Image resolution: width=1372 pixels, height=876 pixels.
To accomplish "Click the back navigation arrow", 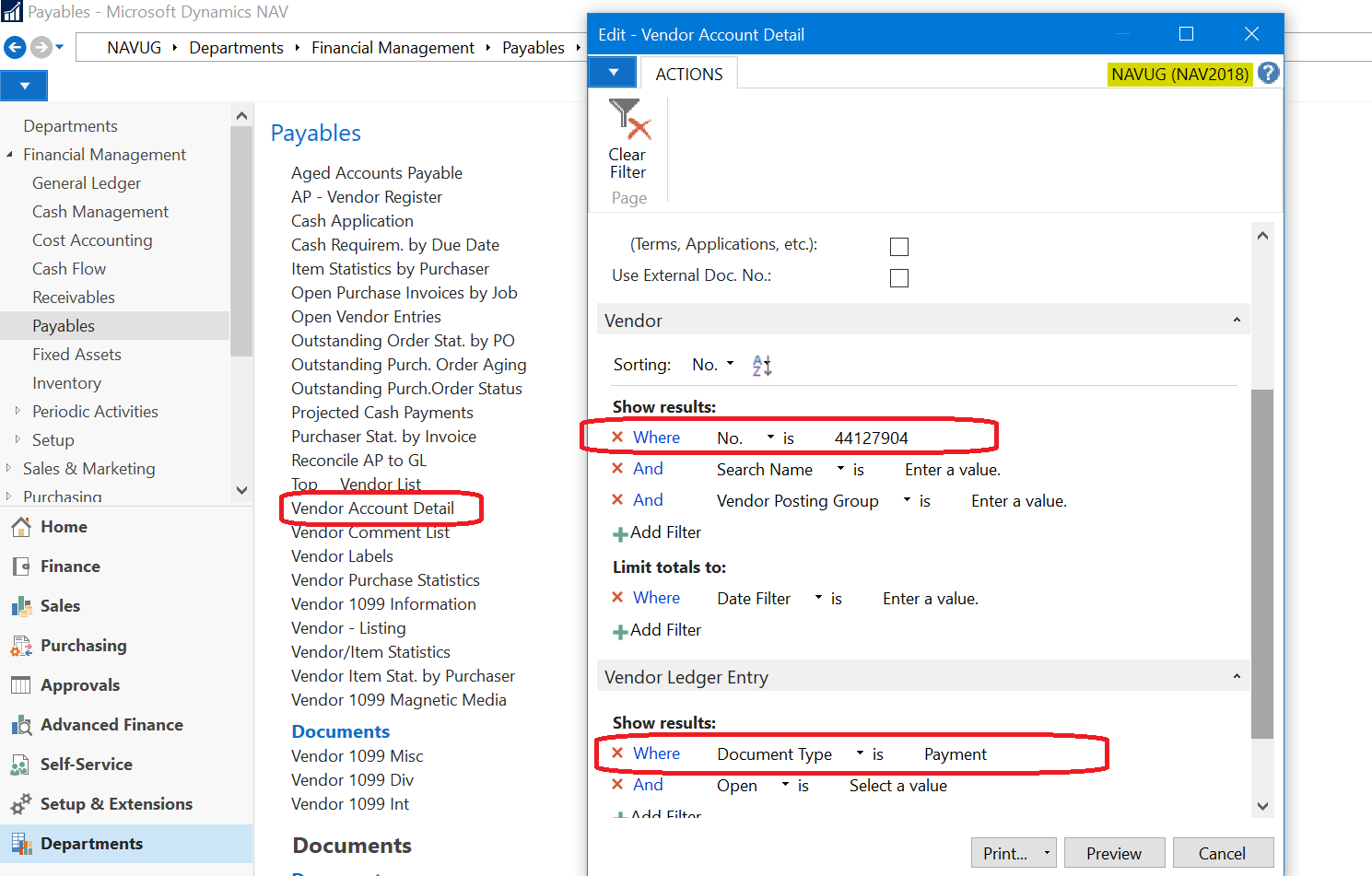I will point(15,47).
